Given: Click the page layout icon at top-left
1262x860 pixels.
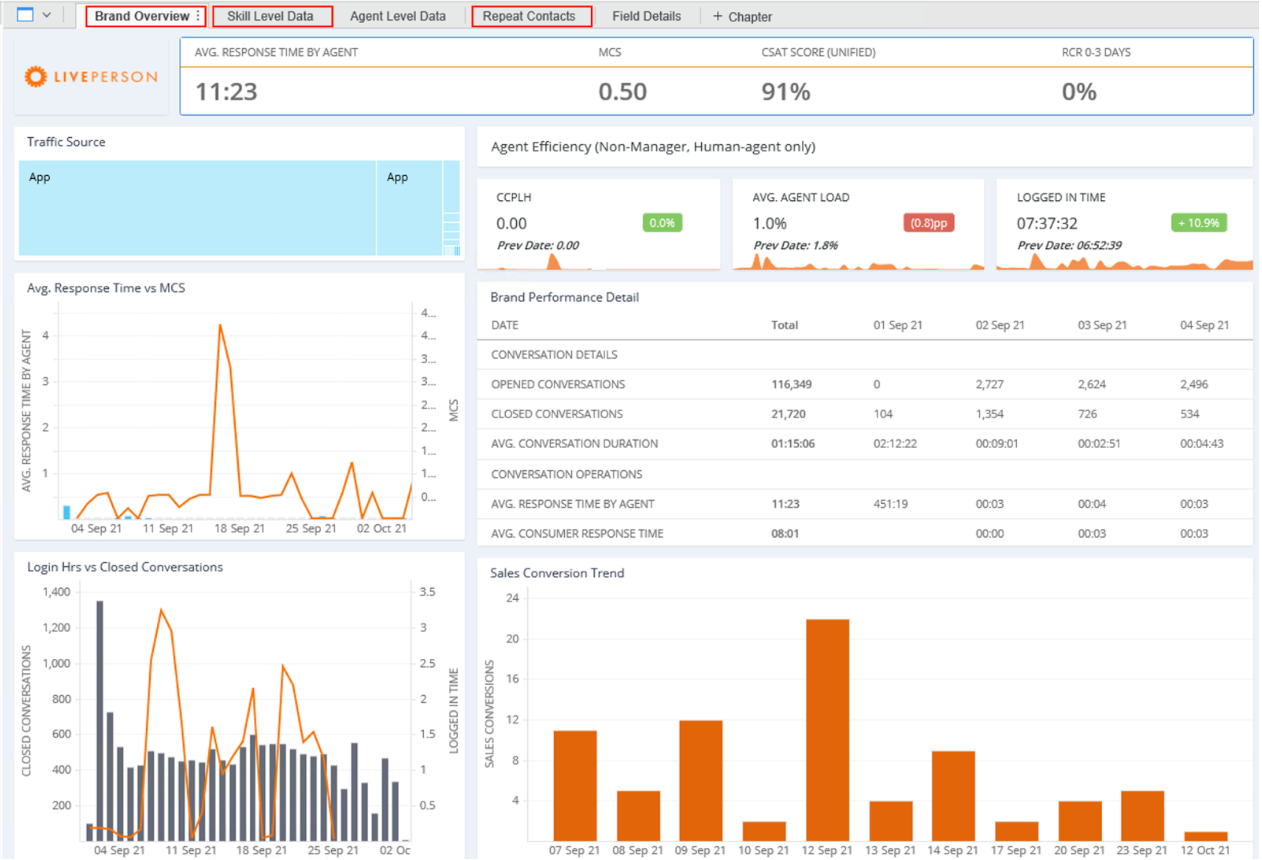Looking at the screenshot, I should [x=25, y=15].
